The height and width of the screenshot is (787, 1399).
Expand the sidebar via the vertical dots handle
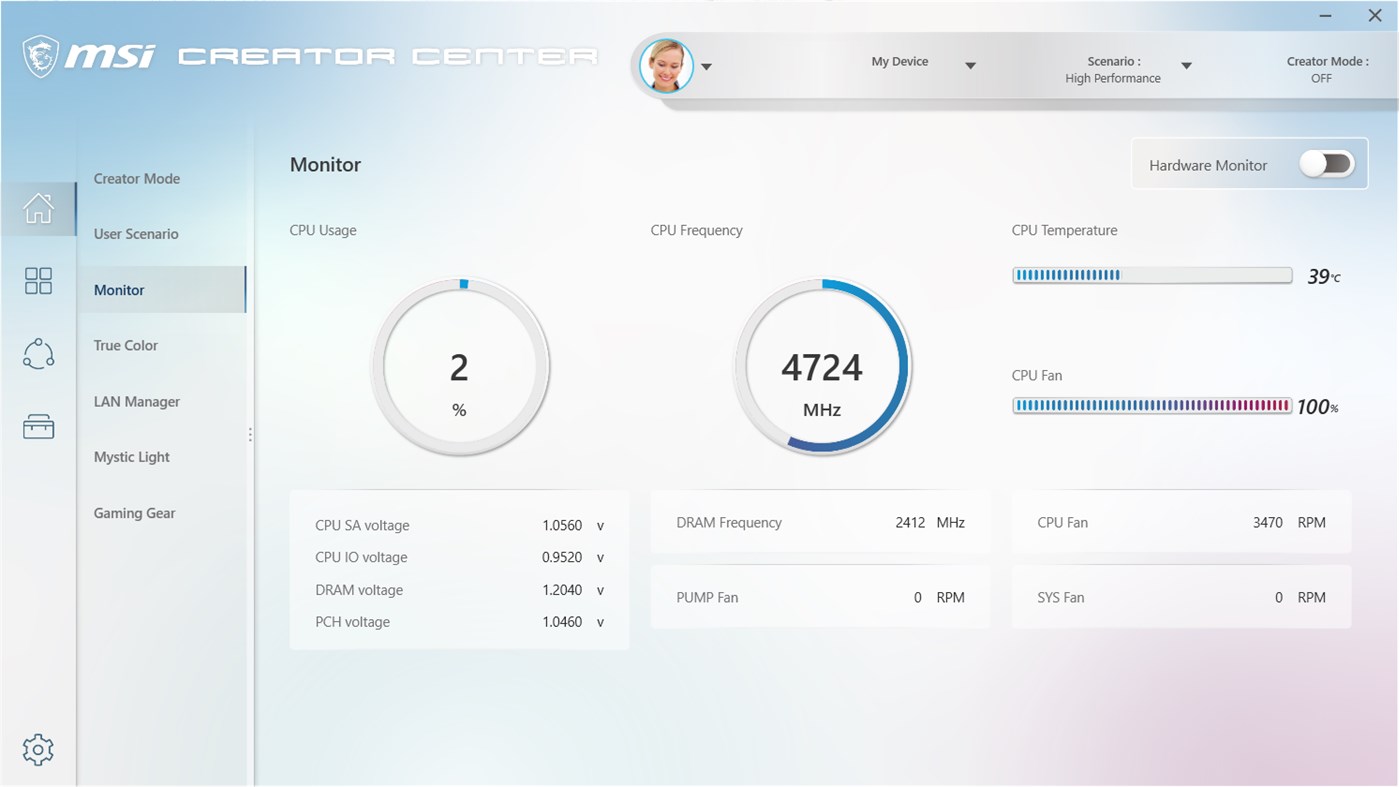(x=249, y=433)
